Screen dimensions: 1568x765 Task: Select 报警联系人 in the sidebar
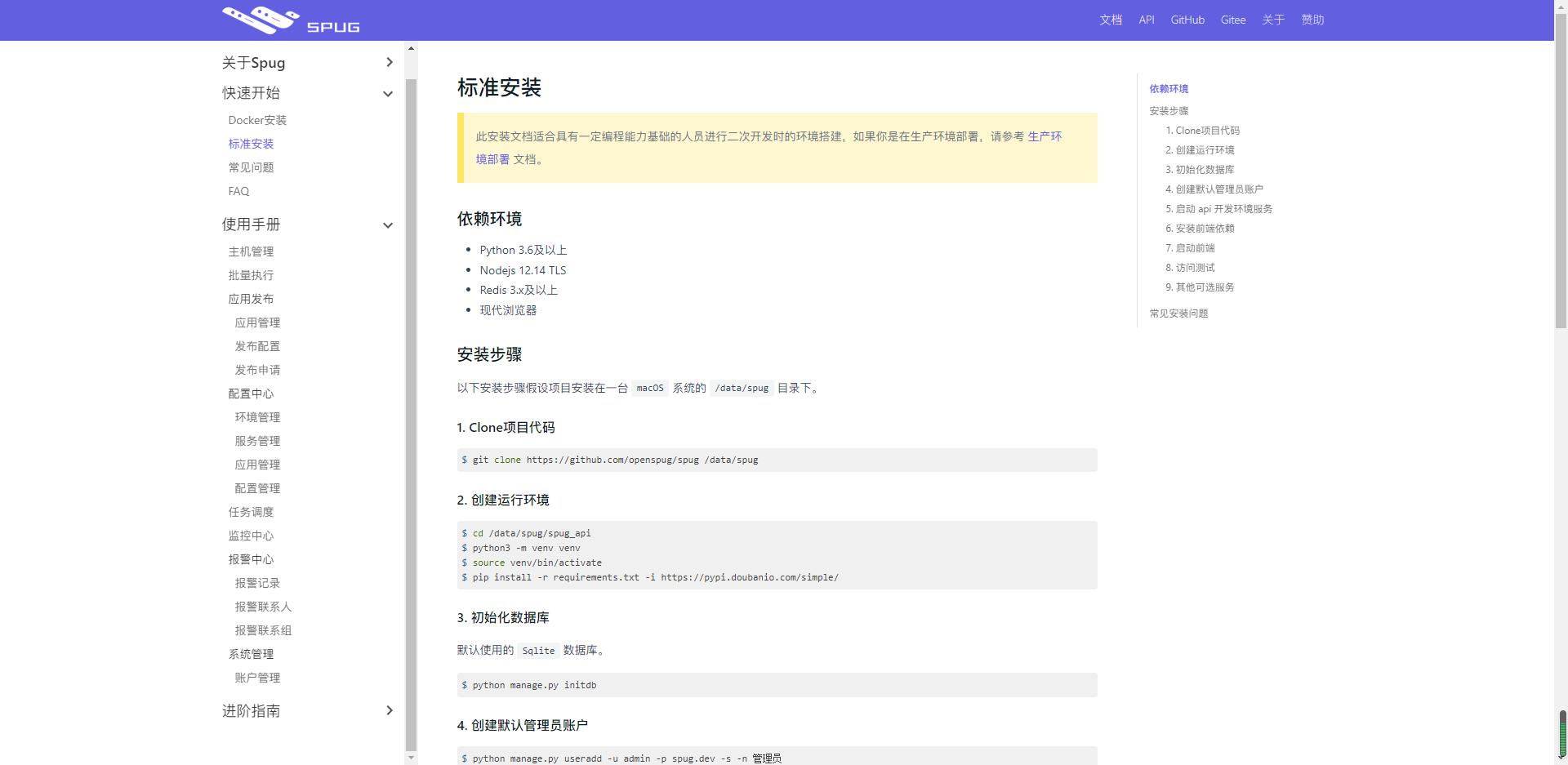tap(263, 607)
